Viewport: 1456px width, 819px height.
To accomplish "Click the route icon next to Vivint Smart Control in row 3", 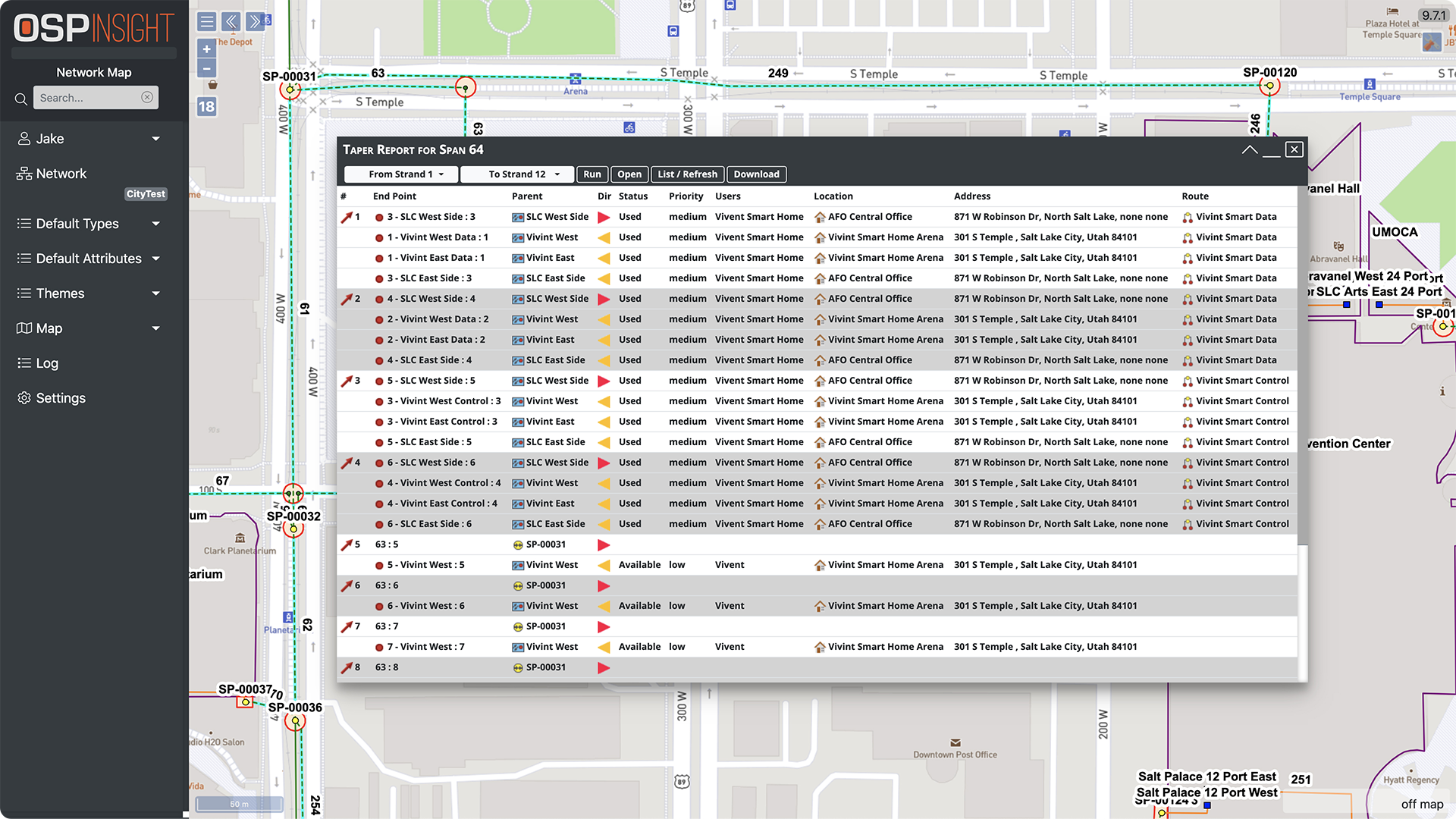I will click(x=1188, y=381).
